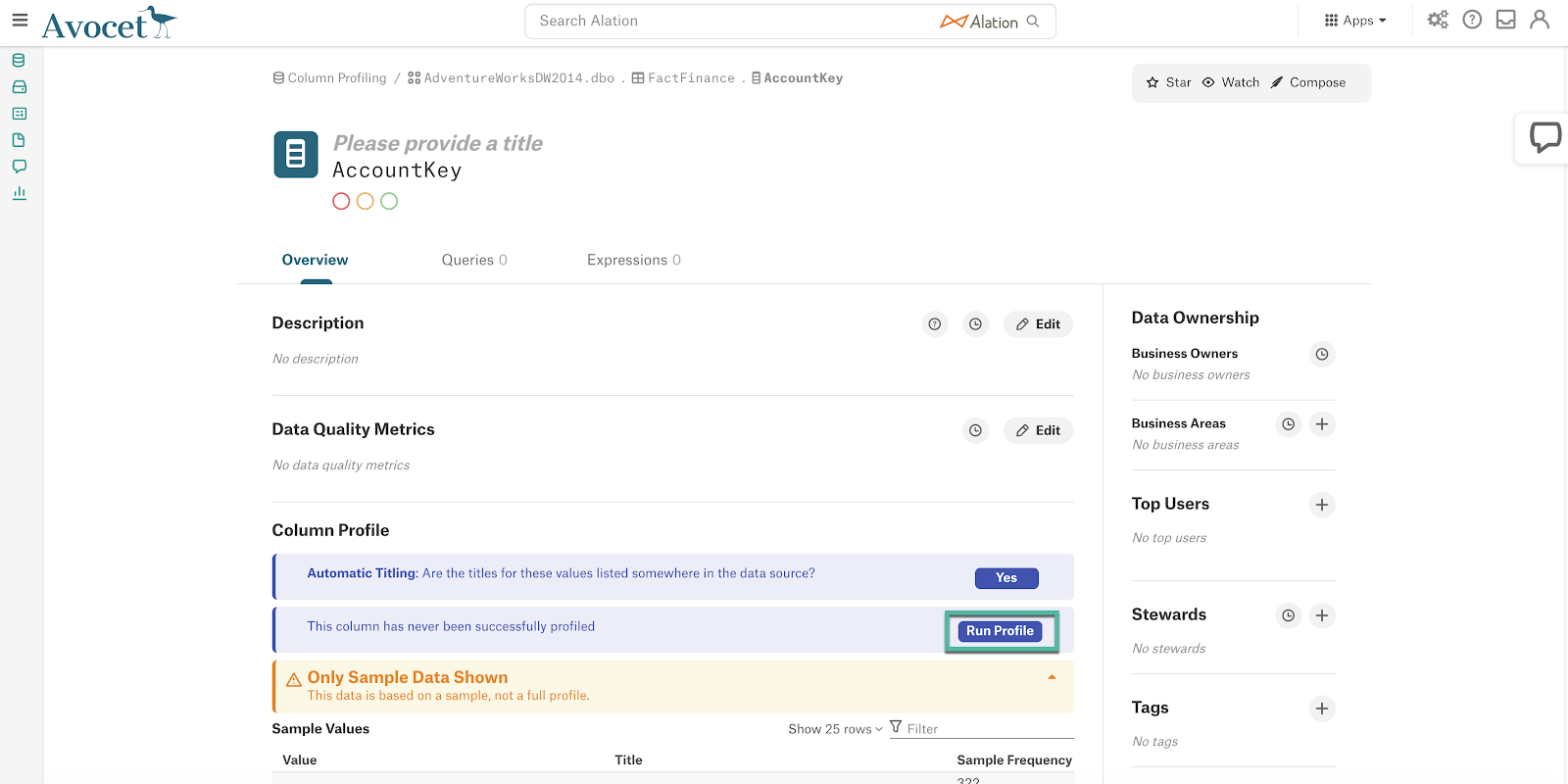This screenshot has height=784, width=1568.
Task: Select the red trust flag circle
Action: (341, 201)
